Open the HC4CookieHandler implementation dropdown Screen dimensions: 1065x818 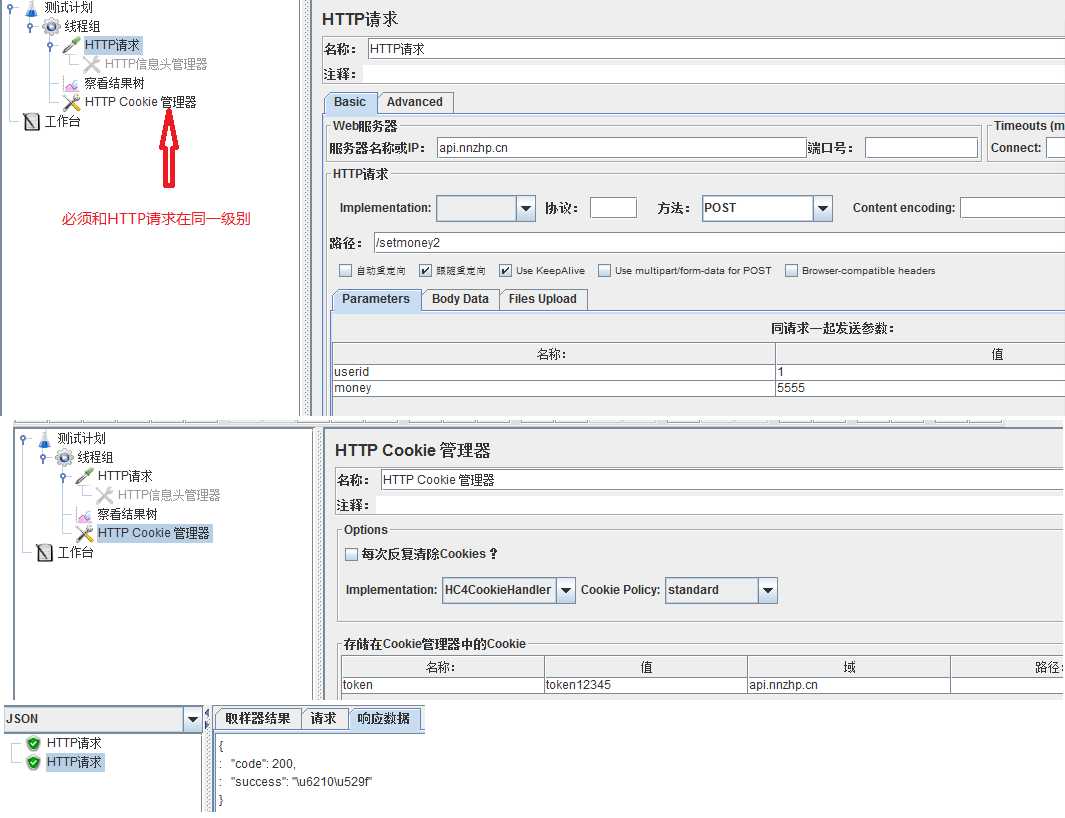(566, 590)
